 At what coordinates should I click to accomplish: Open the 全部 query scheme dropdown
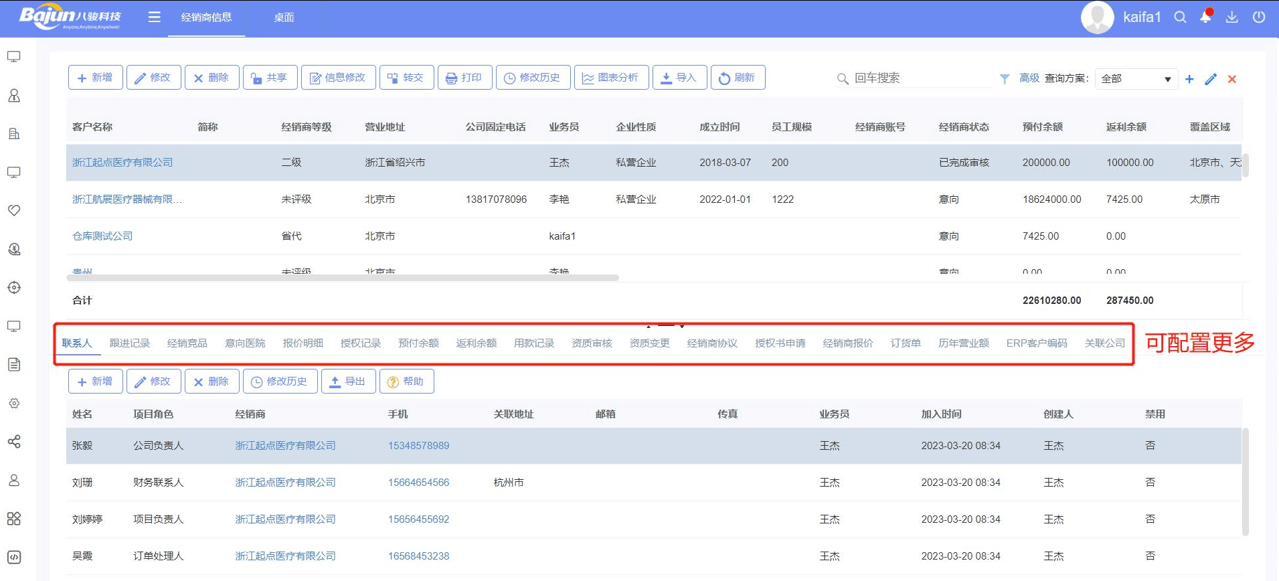pos(1135,79)
